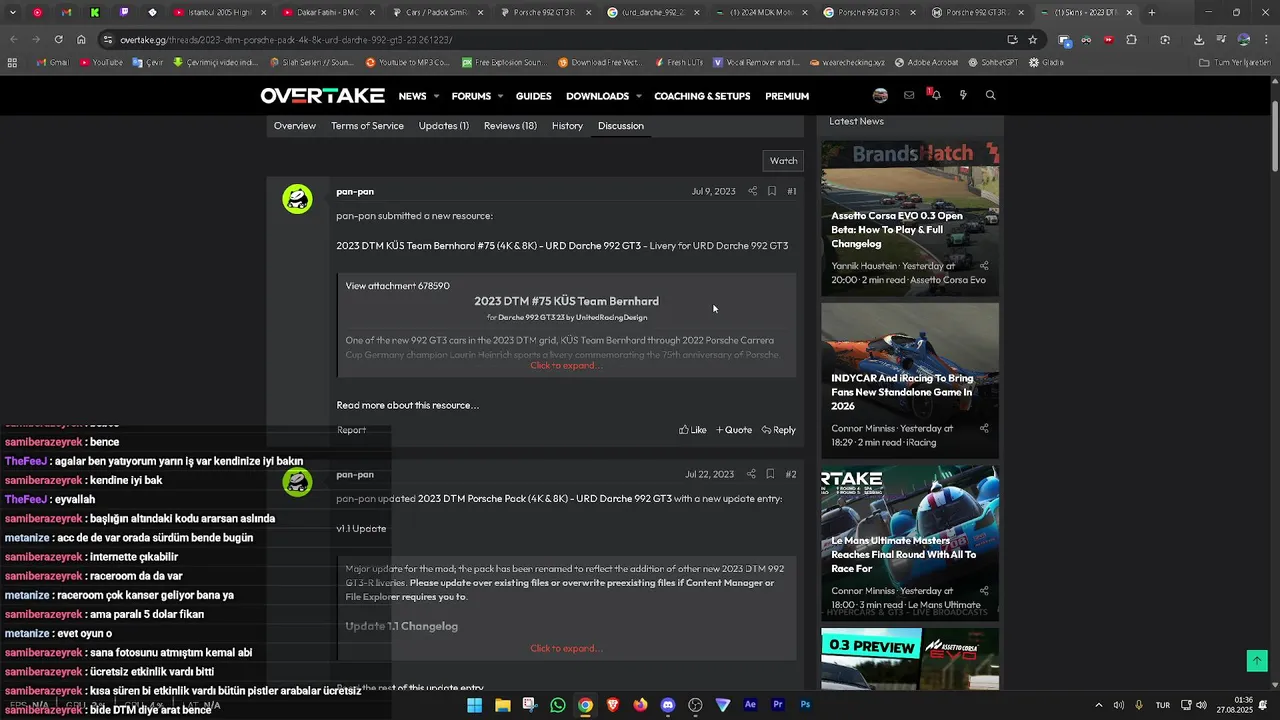The image size is (1280, 720).
Task: Expand the FORUMS menu dropdown arrow
Action: pyautogui.click(x=501, y=97)
